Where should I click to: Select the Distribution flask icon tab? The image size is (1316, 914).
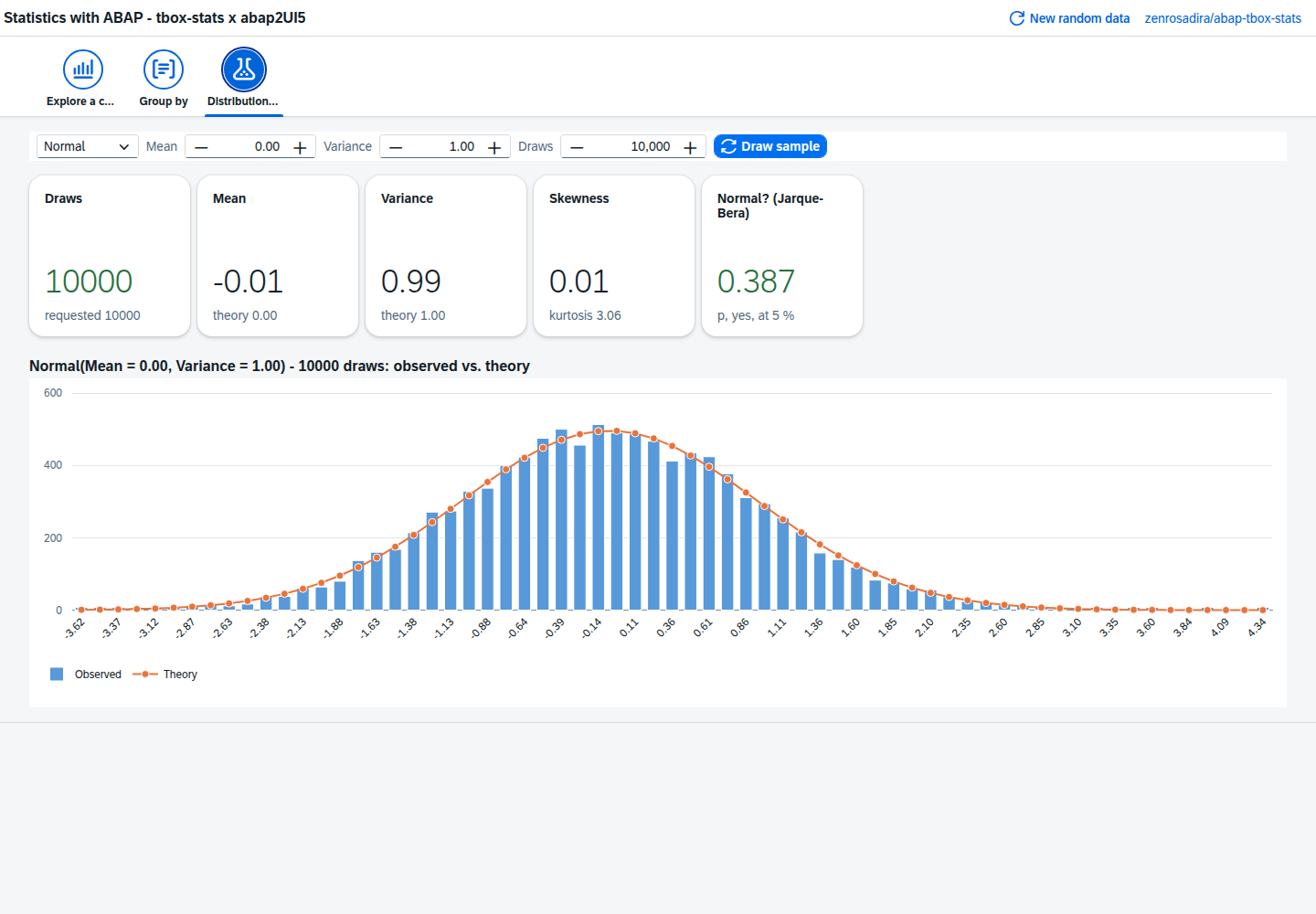coord(244,69)
